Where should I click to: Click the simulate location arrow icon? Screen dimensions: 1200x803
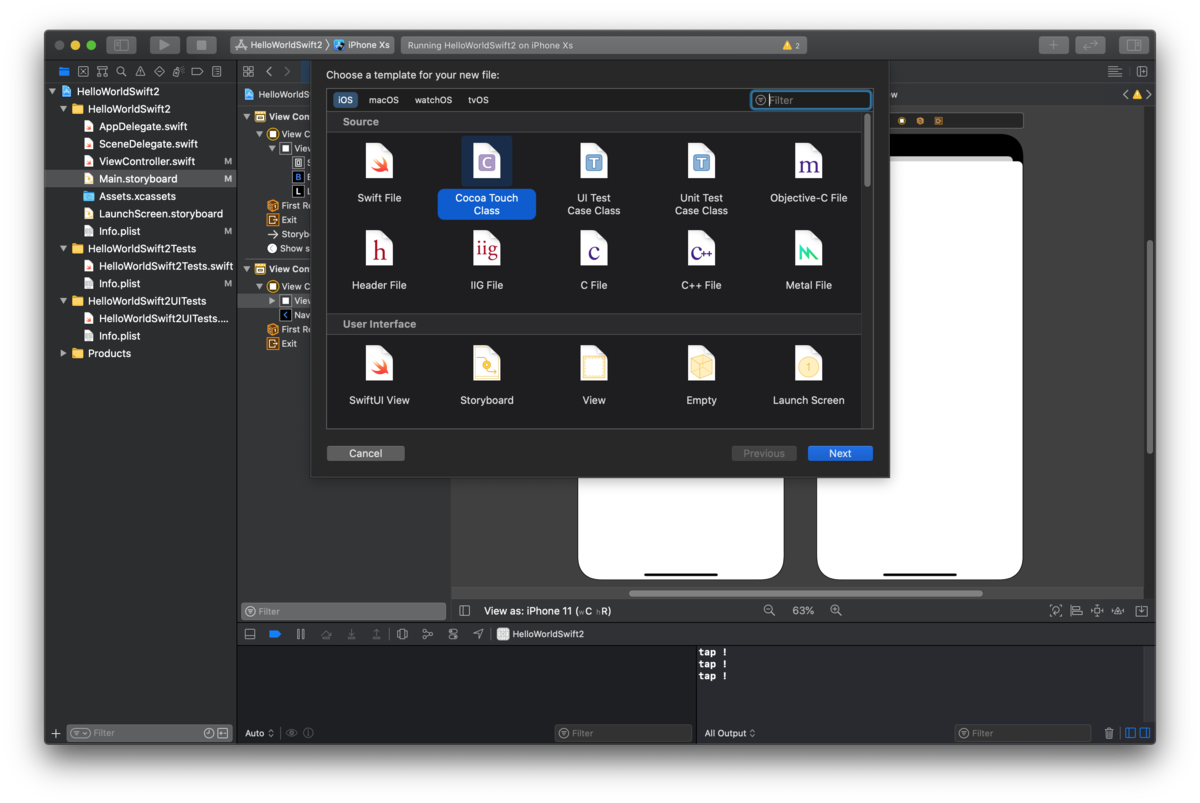[x=478, y=634]
